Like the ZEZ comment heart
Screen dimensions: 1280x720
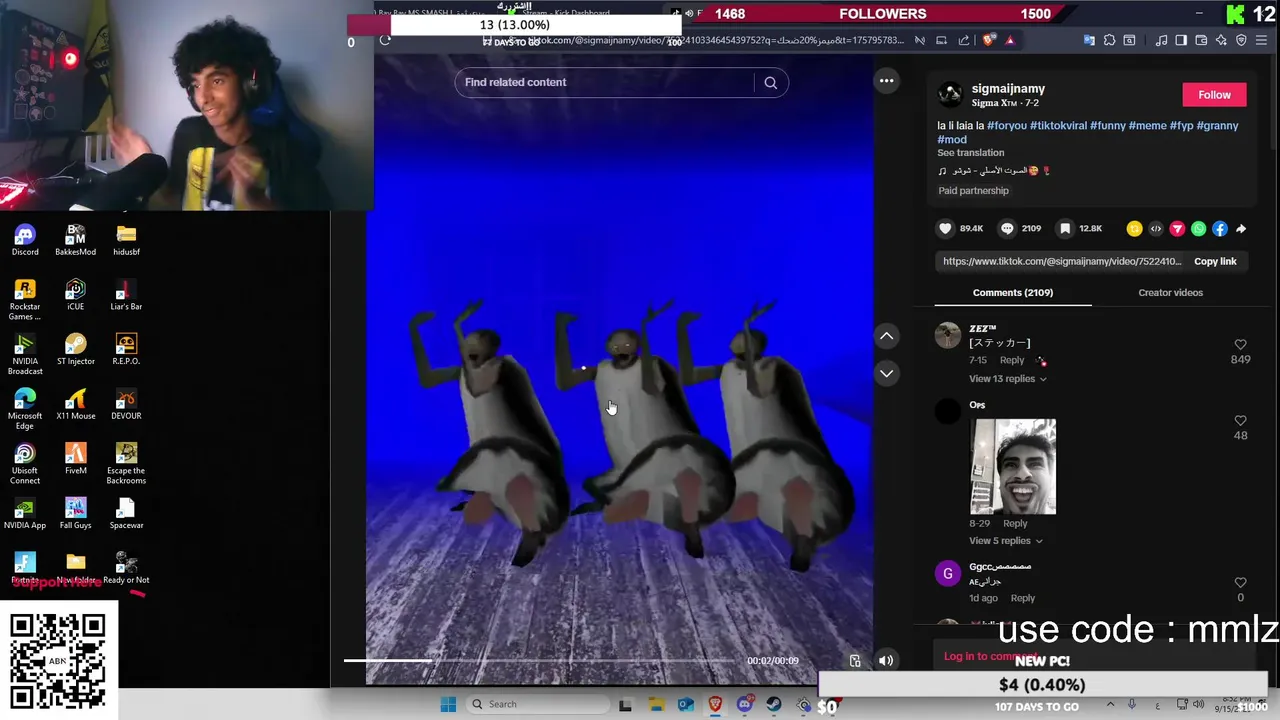pos(1240,344)
